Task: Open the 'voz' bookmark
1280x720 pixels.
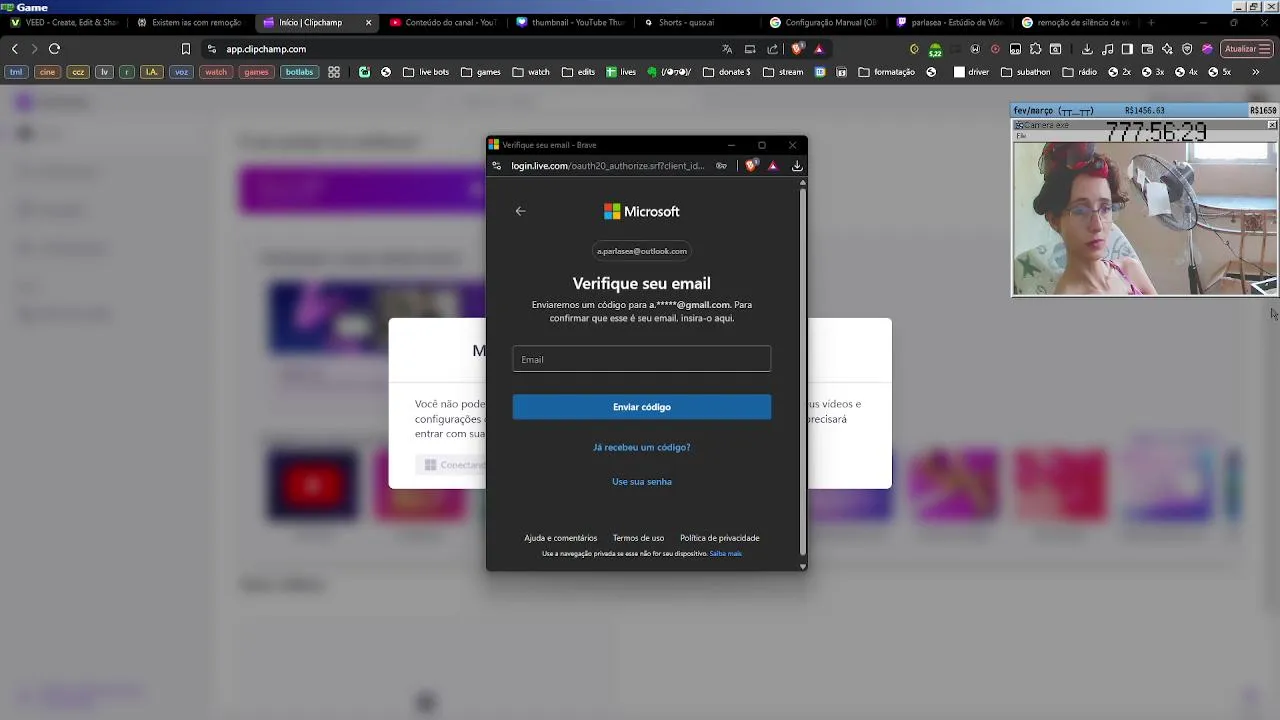Action: click(181, 72)
